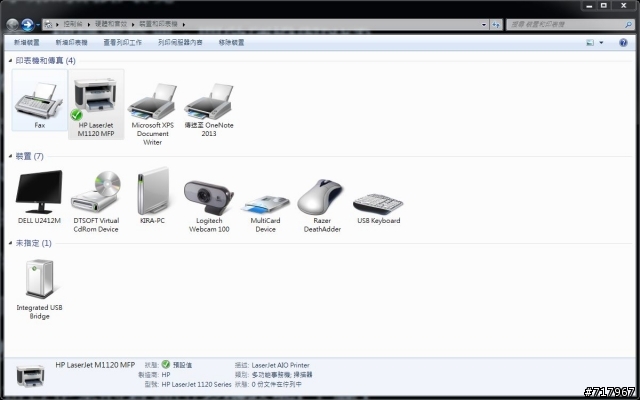The height and width of the screenshot is (400, 640).
Task: Select the Integrated USB Bridge device
Action: point(39,289)
